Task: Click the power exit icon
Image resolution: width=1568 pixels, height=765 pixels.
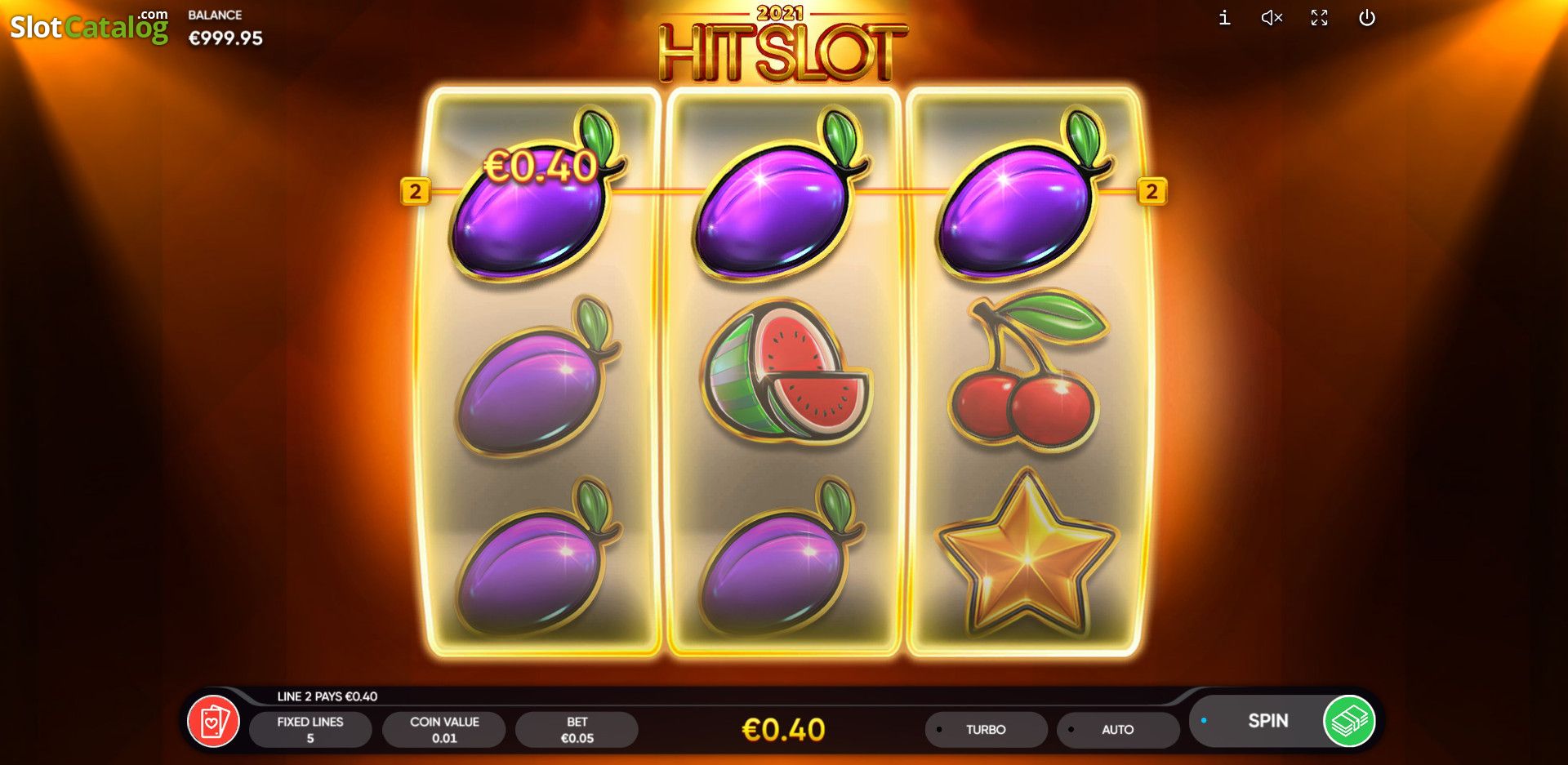Action: pyautogui.click(x=1366, y=18)
